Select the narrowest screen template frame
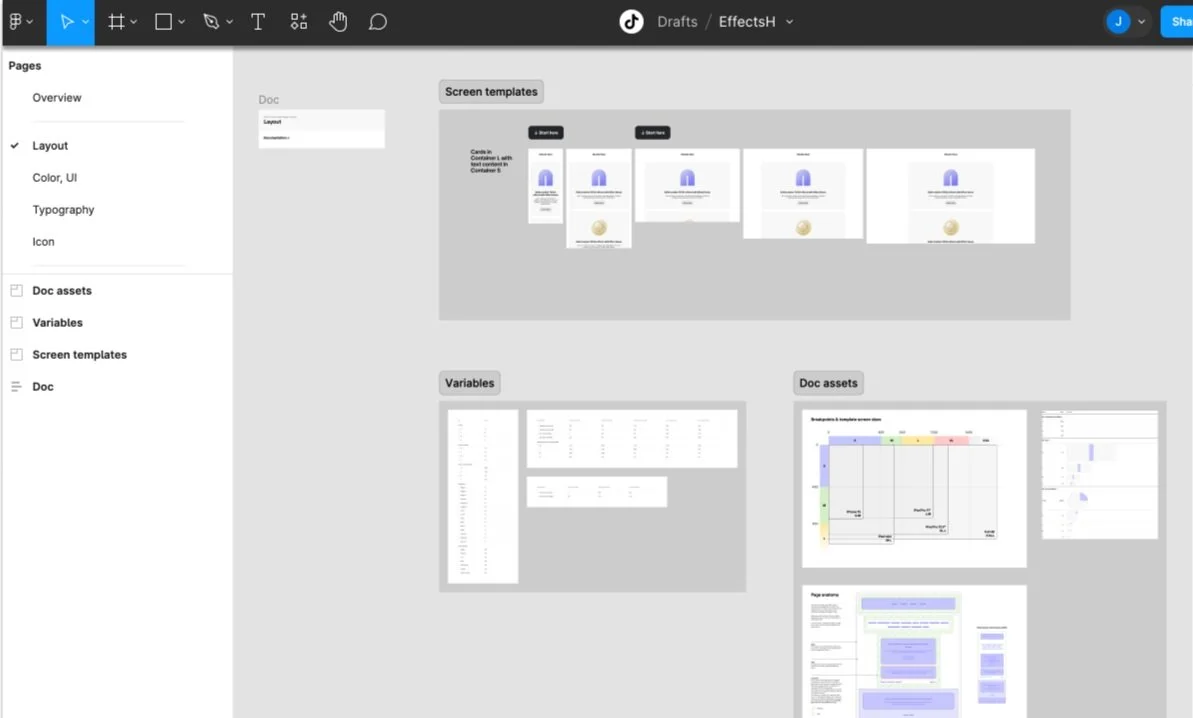Screen dimensions: 1193x718 tap(546, 186)
